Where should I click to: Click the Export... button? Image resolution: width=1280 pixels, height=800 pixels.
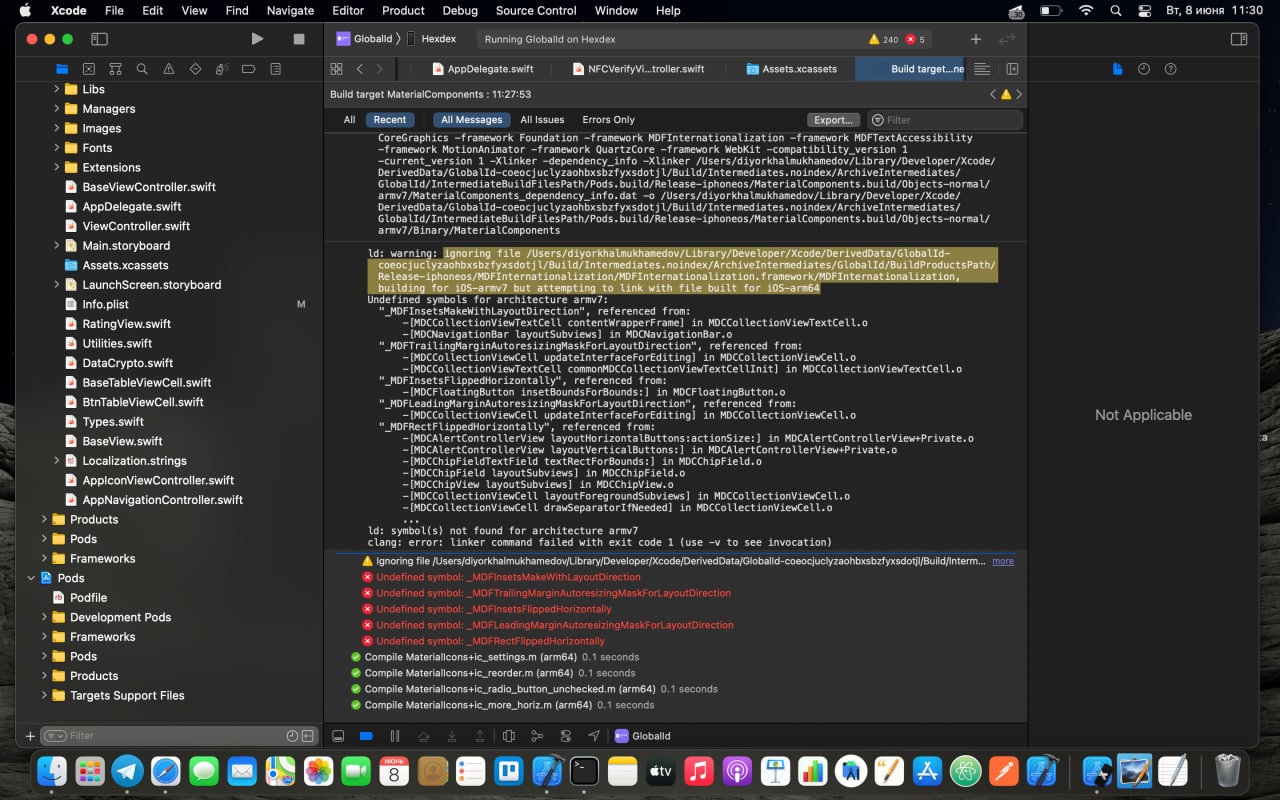[x=833, y=120]
